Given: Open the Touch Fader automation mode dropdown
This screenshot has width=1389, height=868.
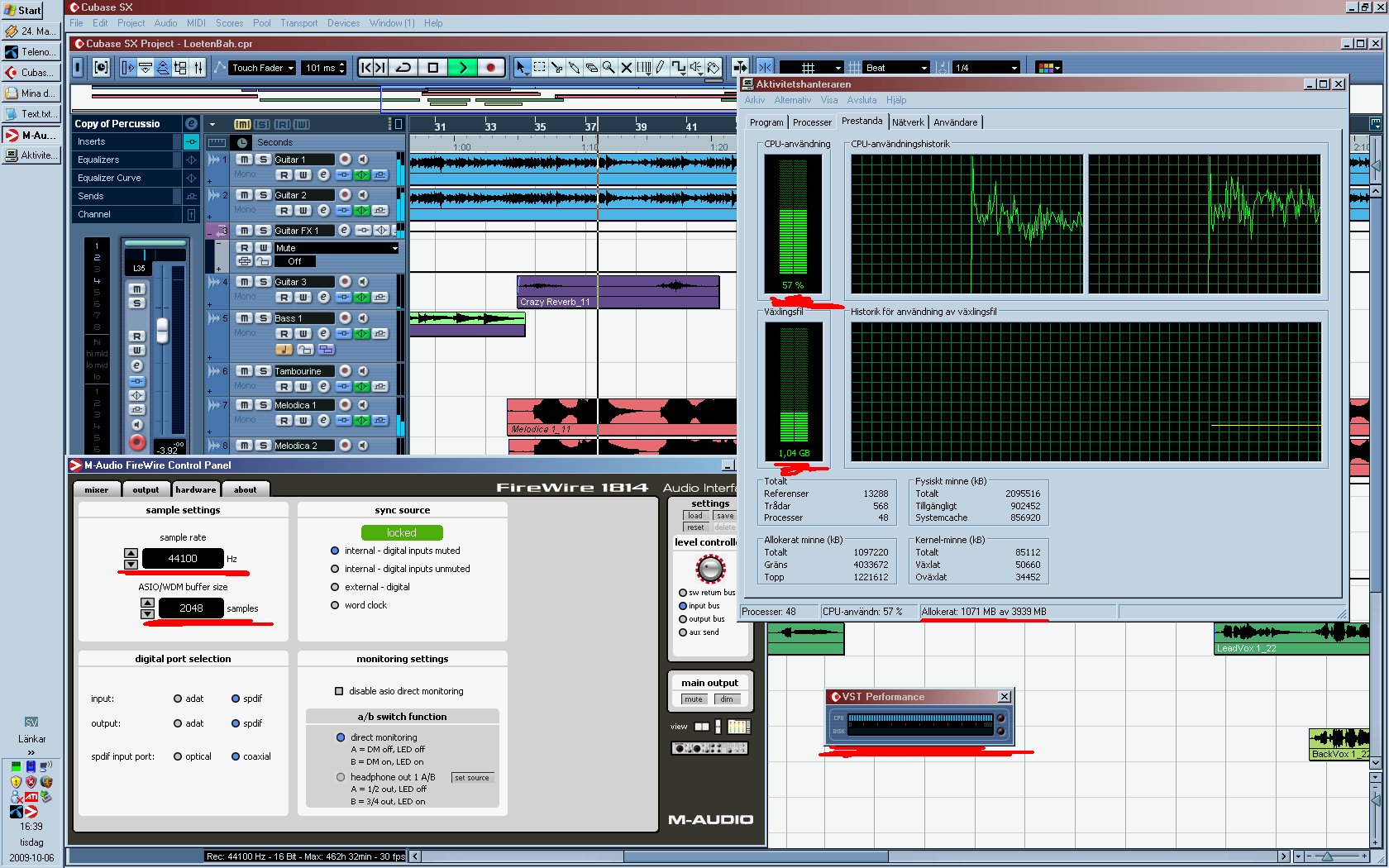Looking at the screenshot, I should point(263,68).
